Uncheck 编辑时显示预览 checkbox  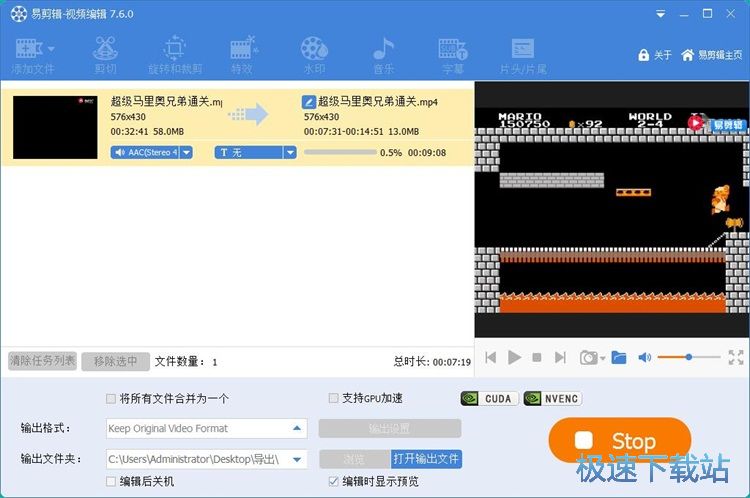[333, 481]
